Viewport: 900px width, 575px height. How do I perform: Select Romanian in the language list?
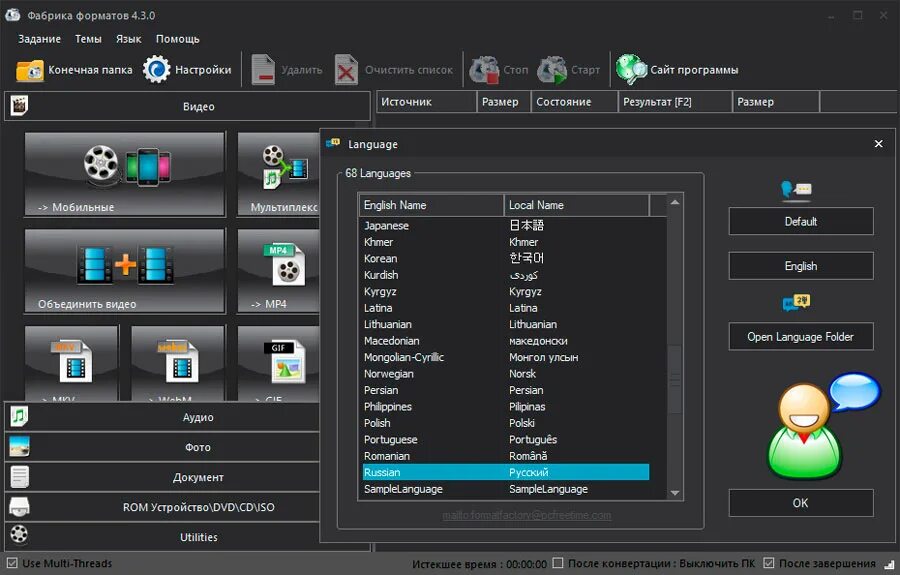pos(505,456)
